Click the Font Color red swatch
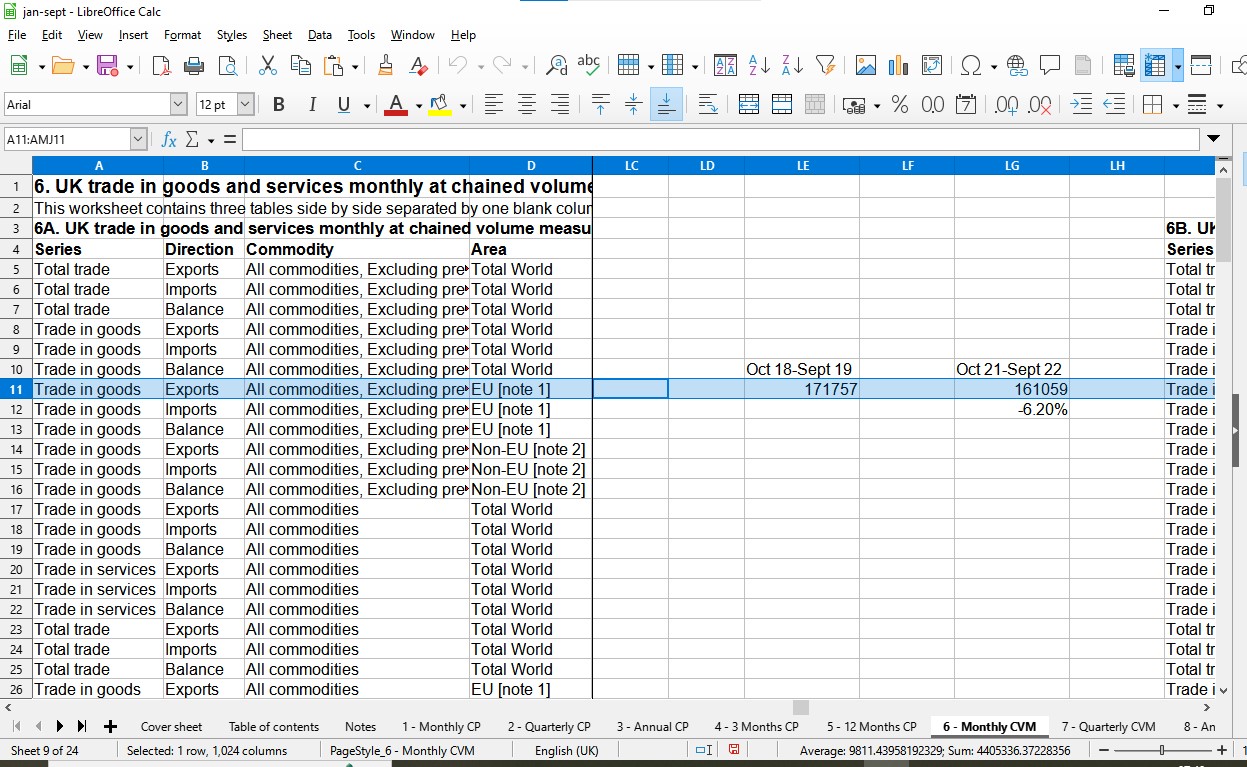Image resolution: width=1247 pixels, height=767 pixels. tap(396, 105)
